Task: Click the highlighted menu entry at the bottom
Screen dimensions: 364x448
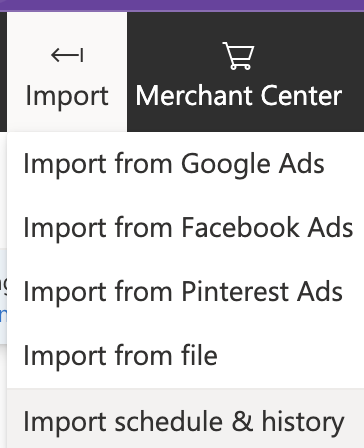Action: pos(185,419)
